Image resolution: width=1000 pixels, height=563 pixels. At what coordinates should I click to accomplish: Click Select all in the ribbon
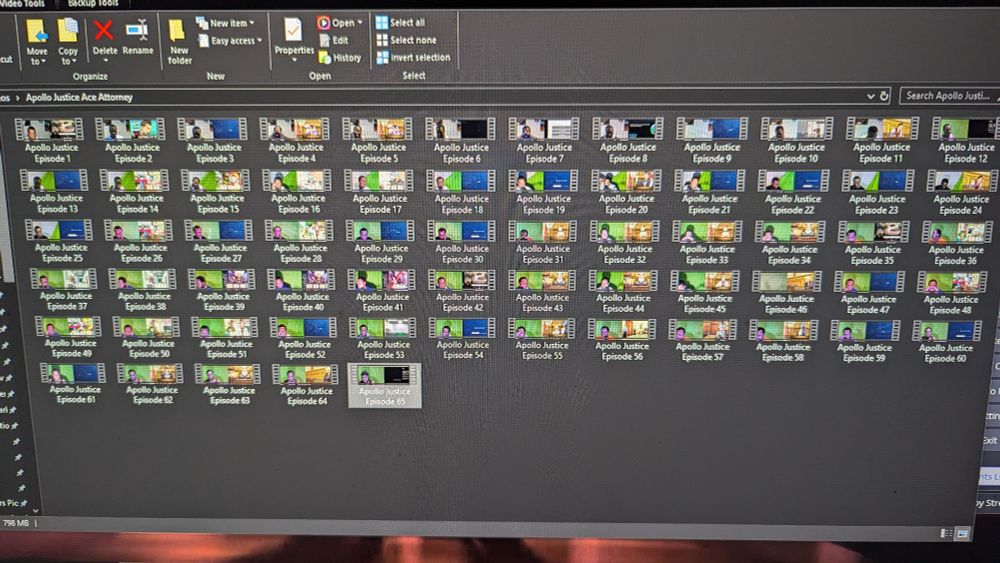point(401,23)
